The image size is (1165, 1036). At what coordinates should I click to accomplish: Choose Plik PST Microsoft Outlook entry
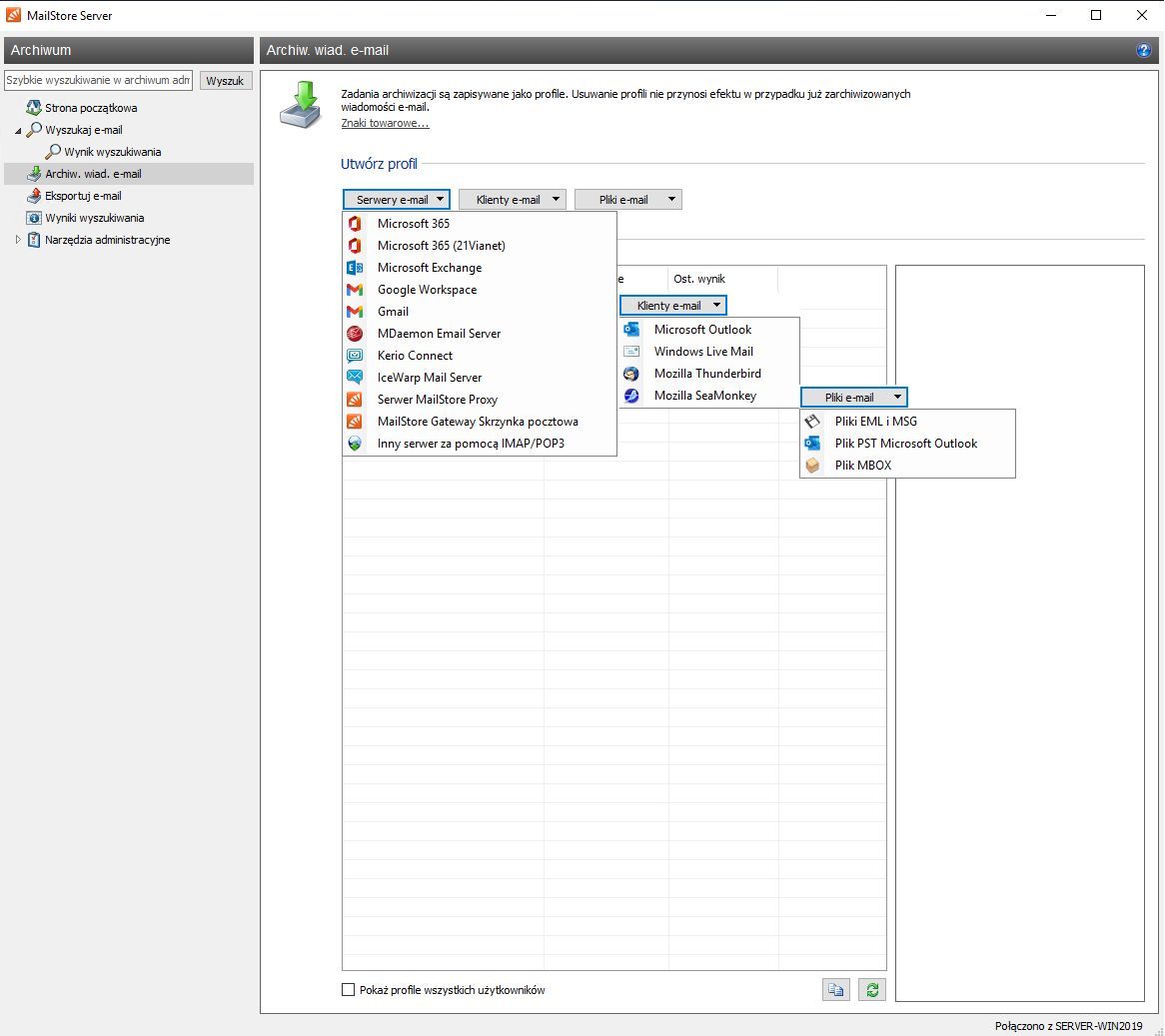(x=905, y=444)
